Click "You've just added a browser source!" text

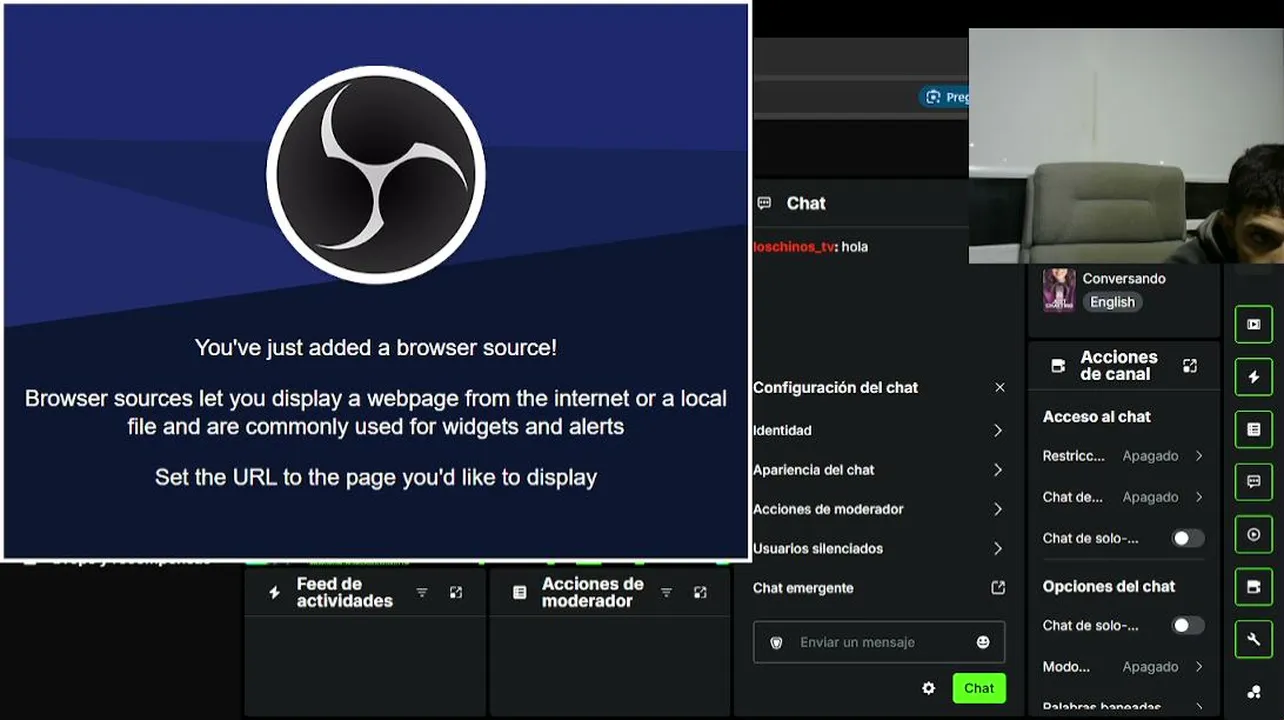coord(376,348)
